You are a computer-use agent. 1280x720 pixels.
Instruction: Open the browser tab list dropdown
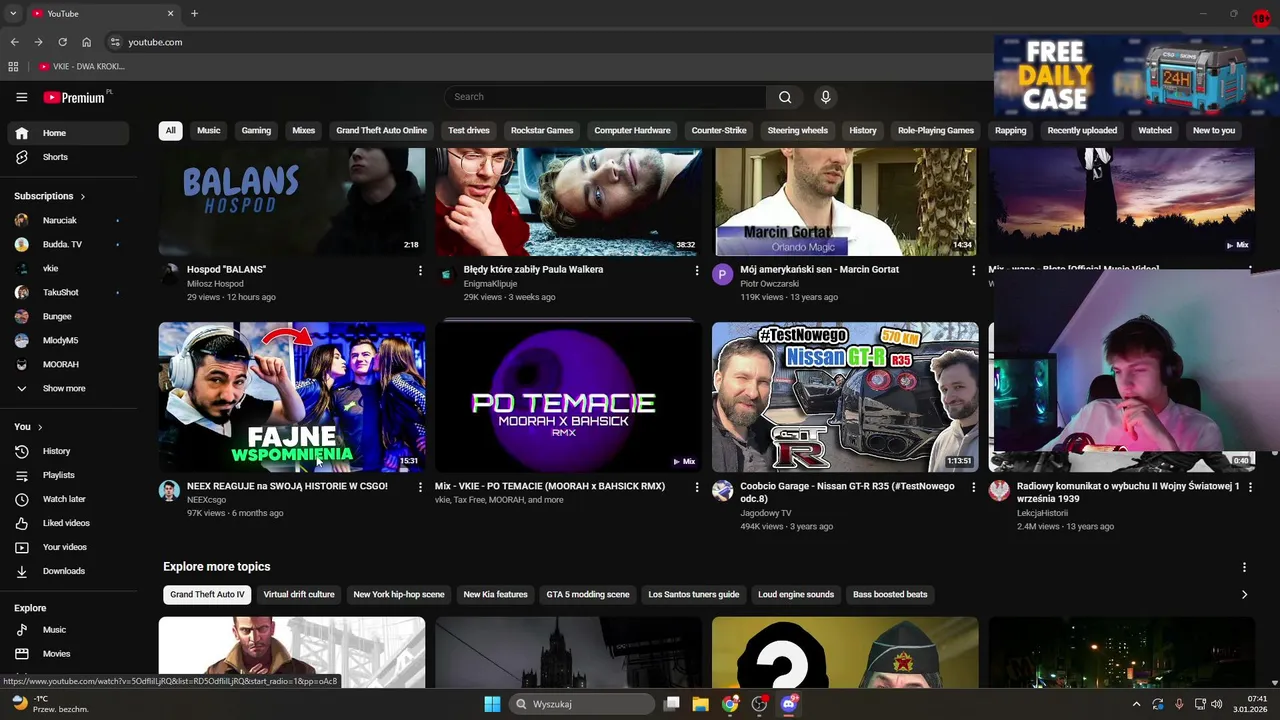(13, 14)
